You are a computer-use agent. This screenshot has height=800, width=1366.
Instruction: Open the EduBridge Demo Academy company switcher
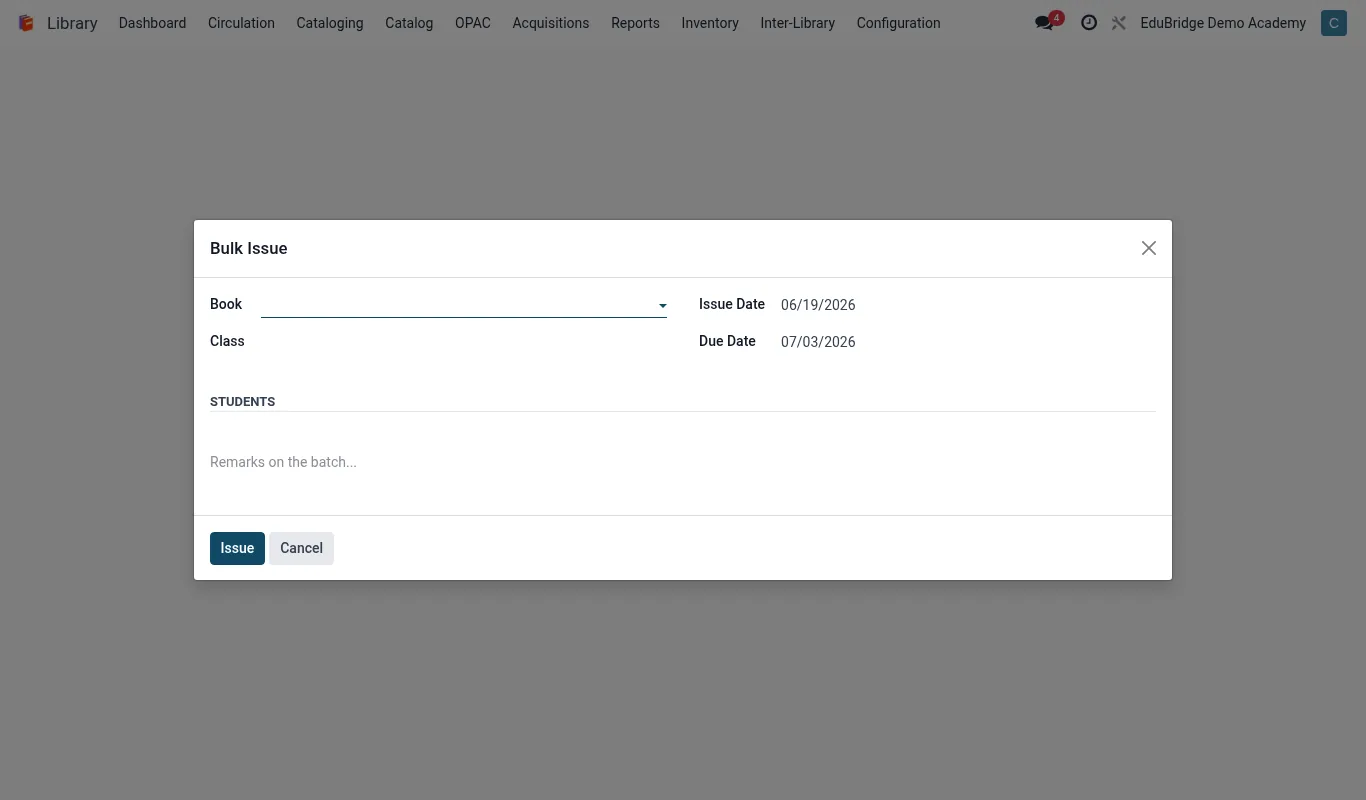(1223, 23)
